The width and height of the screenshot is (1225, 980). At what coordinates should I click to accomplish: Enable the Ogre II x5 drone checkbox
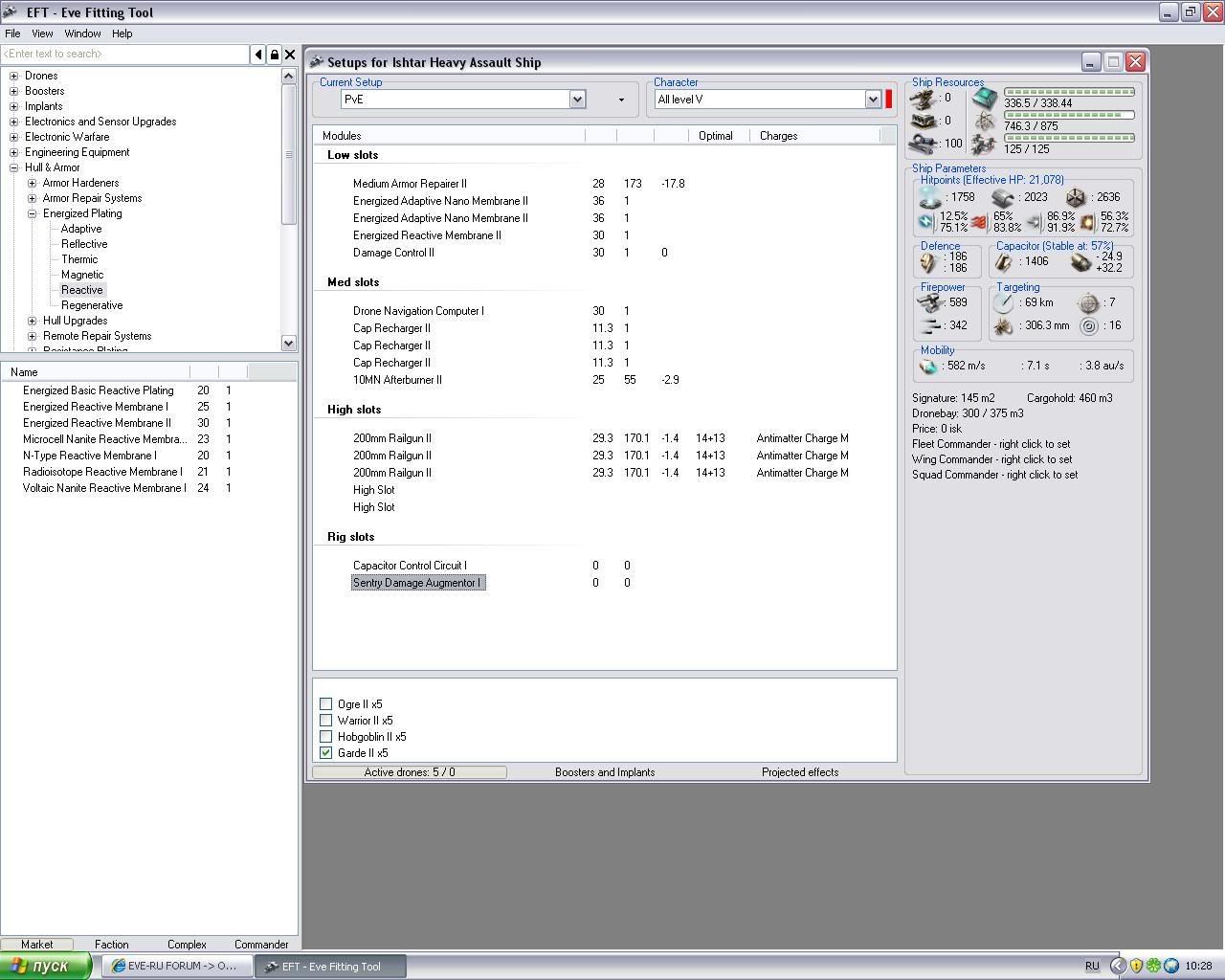[325, 704]
